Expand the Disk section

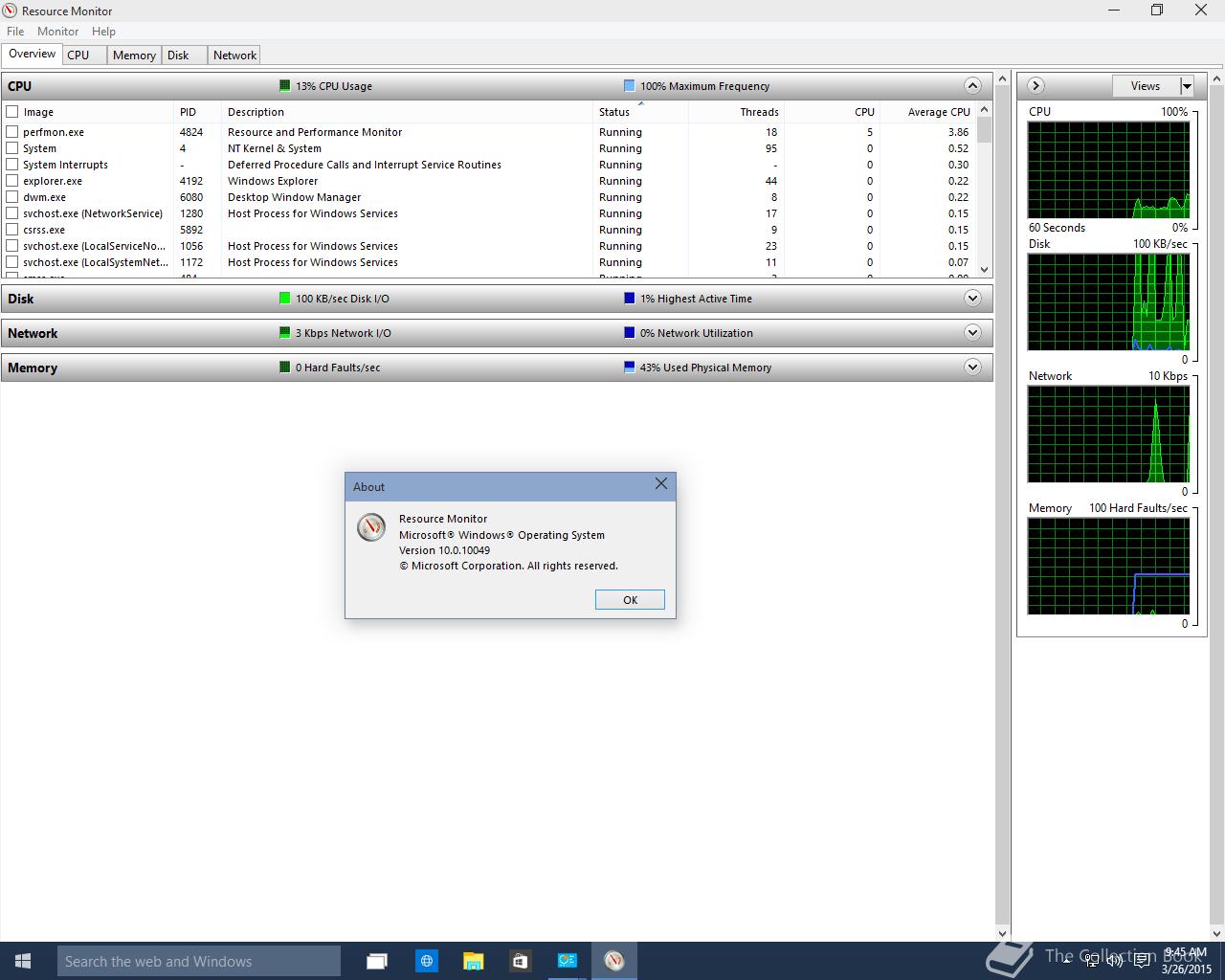pos(972,298)
